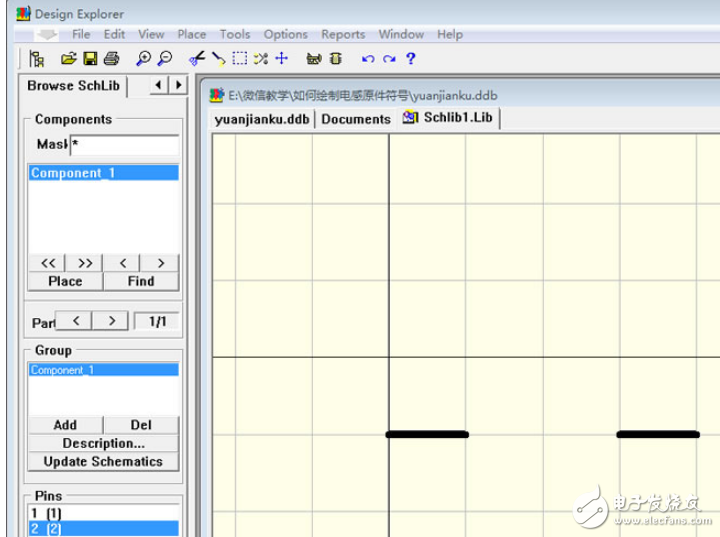Click the blue question mark help icon
The image size is (720, 537).
(x=410, y=59)
